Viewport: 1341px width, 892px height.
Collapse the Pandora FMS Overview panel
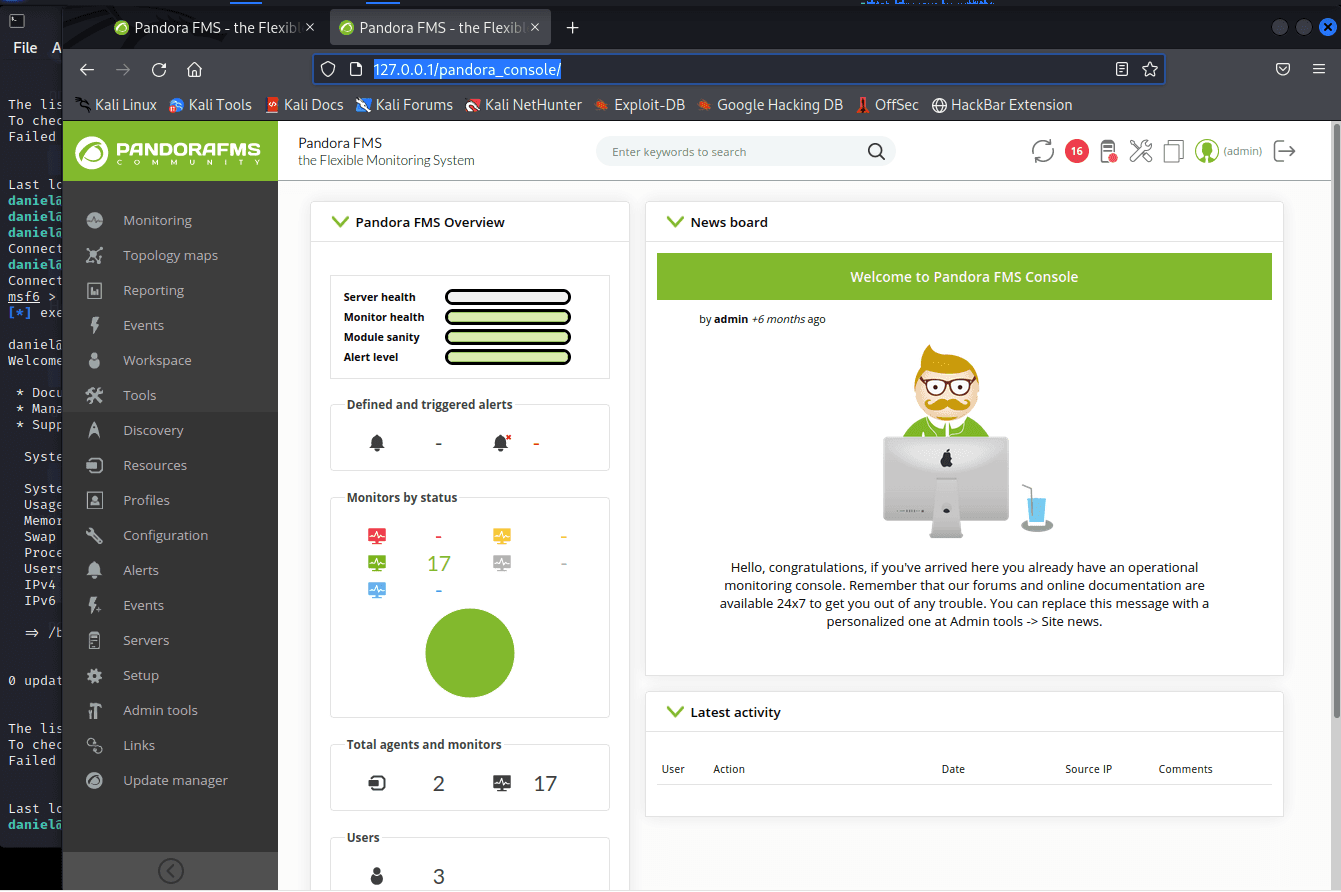(339, 222)
